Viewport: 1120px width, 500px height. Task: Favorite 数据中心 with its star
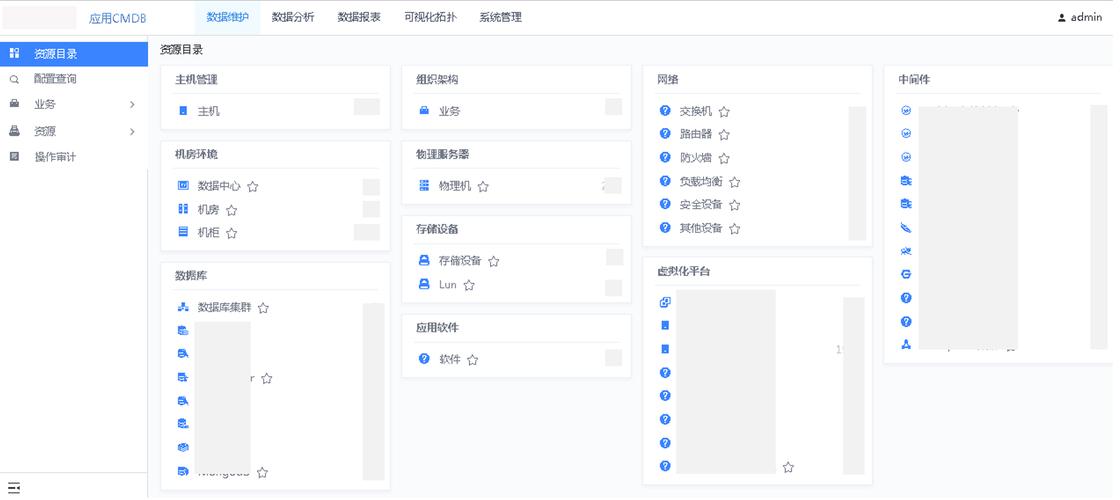pyautogui.click(x=252, y=186)
